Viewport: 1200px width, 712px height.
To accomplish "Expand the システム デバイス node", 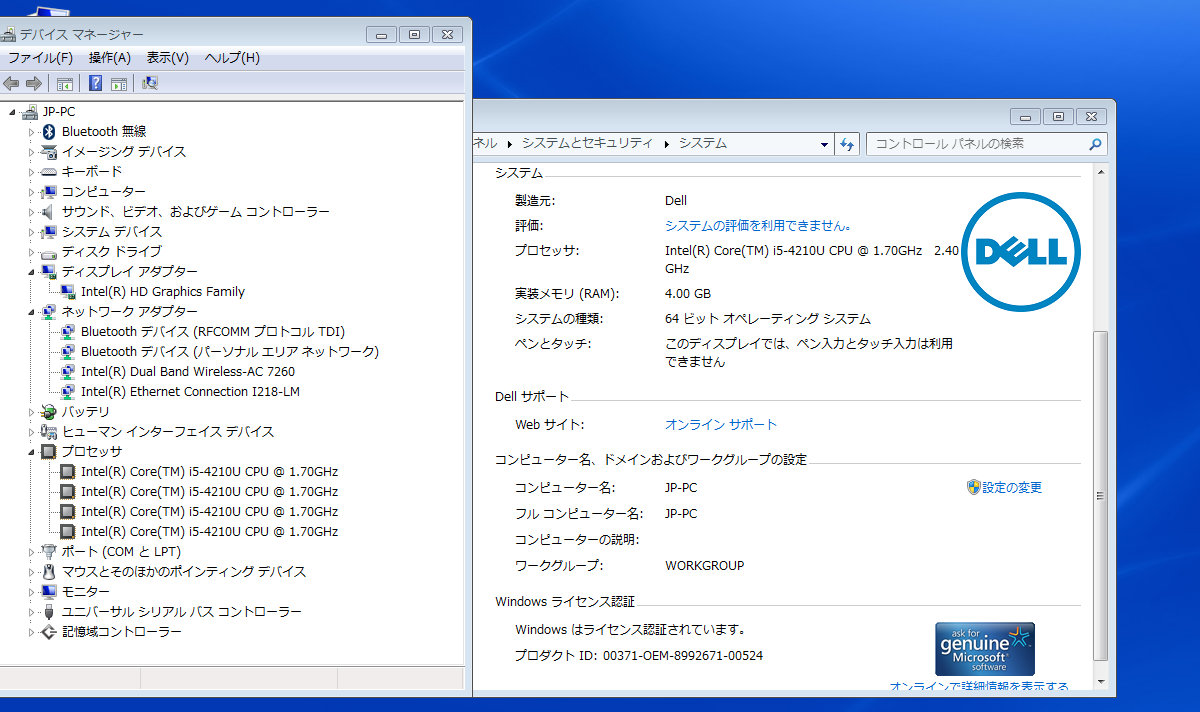I will click(x=31, y=231).
